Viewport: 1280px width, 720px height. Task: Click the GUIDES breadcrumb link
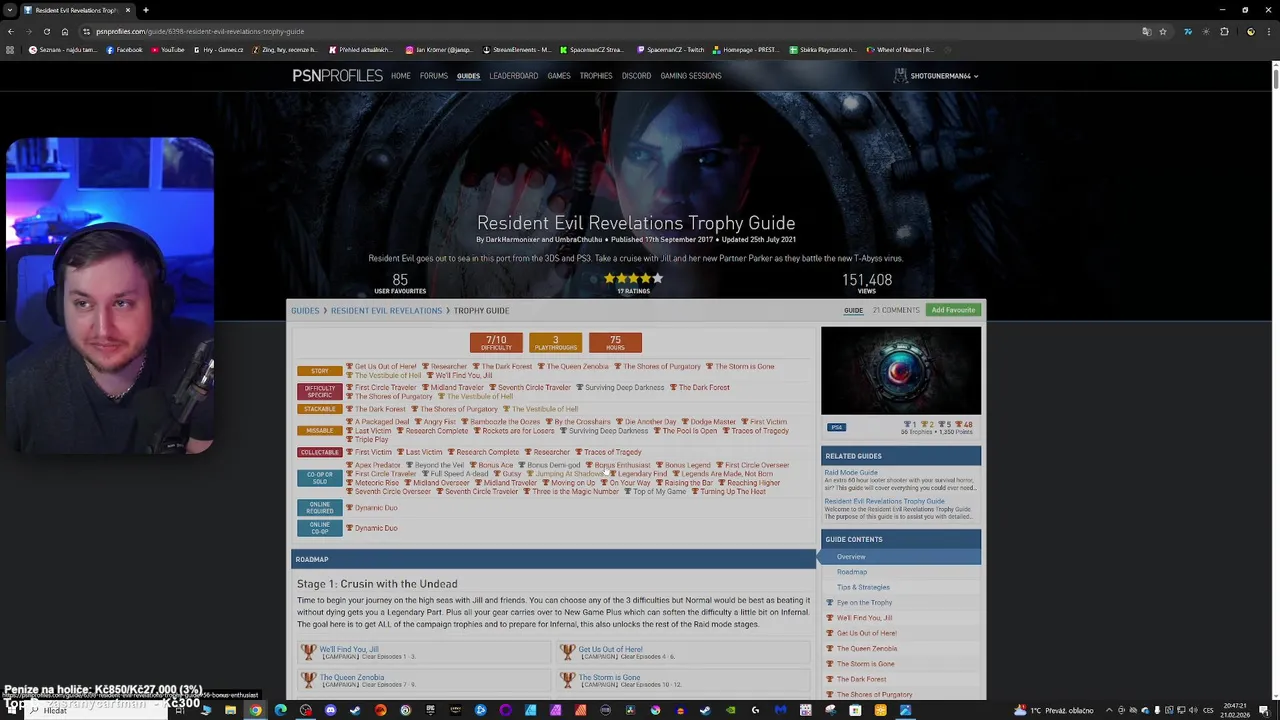pos(305,310)
